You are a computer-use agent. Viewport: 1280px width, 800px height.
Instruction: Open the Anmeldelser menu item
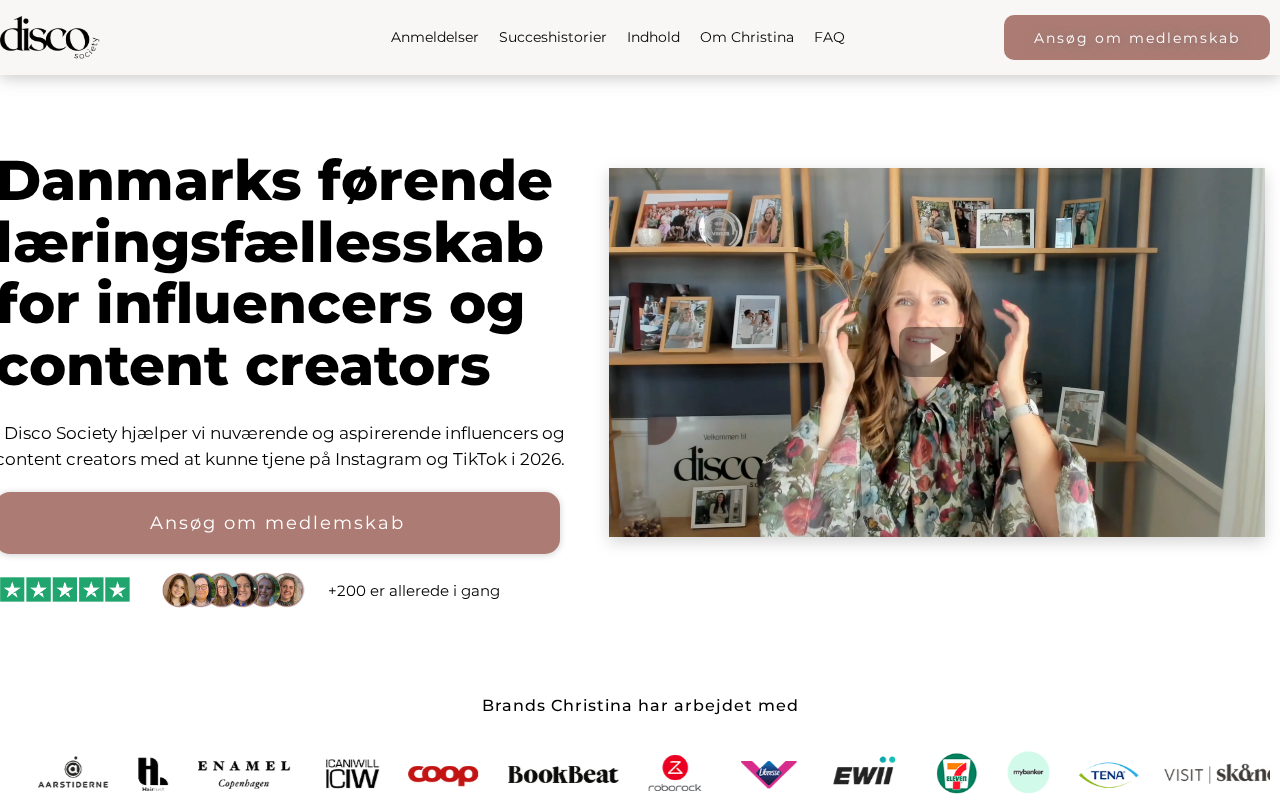435,37
